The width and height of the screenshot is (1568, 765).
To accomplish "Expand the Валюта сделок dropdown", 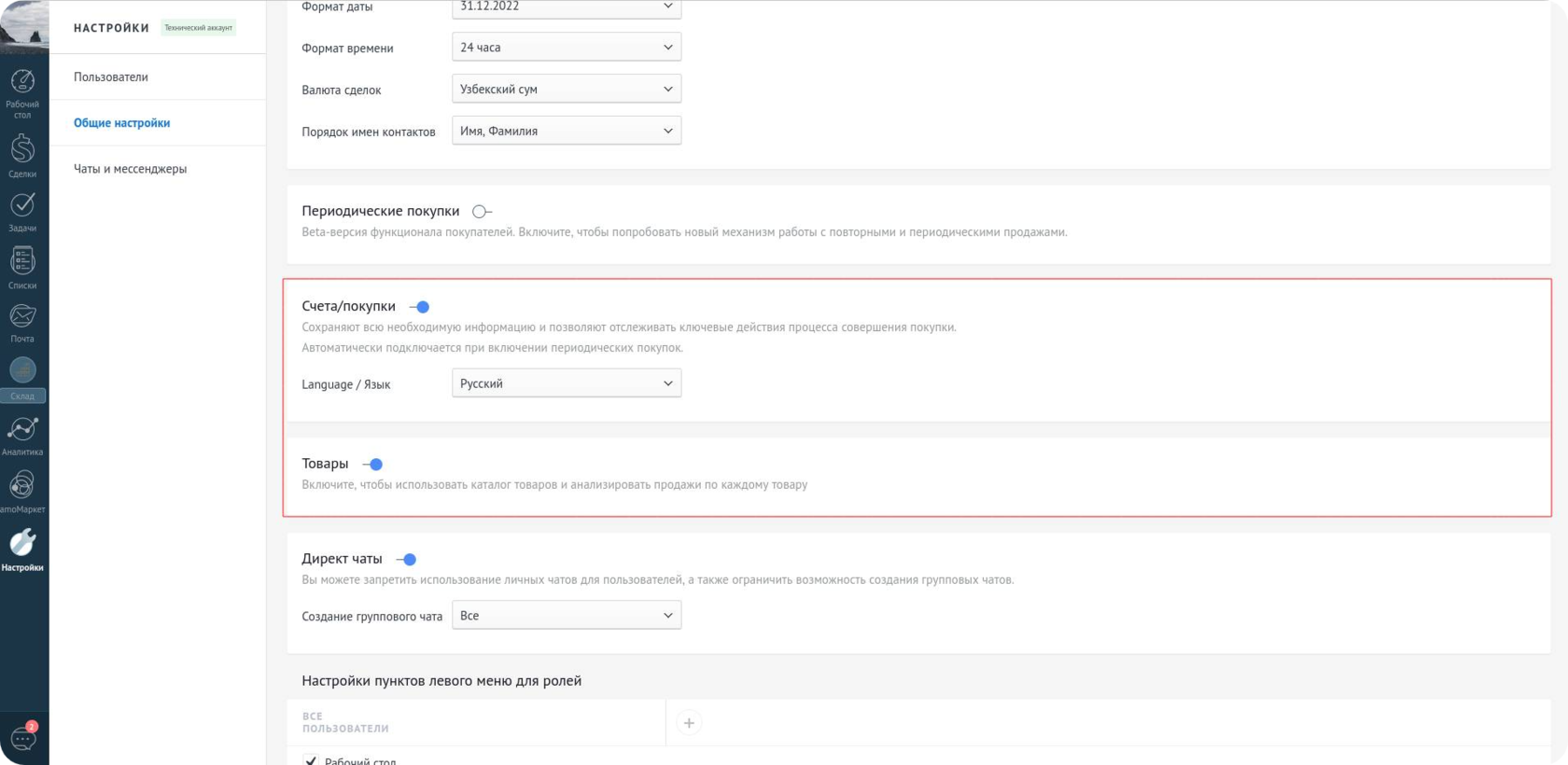I will point(566,90).
